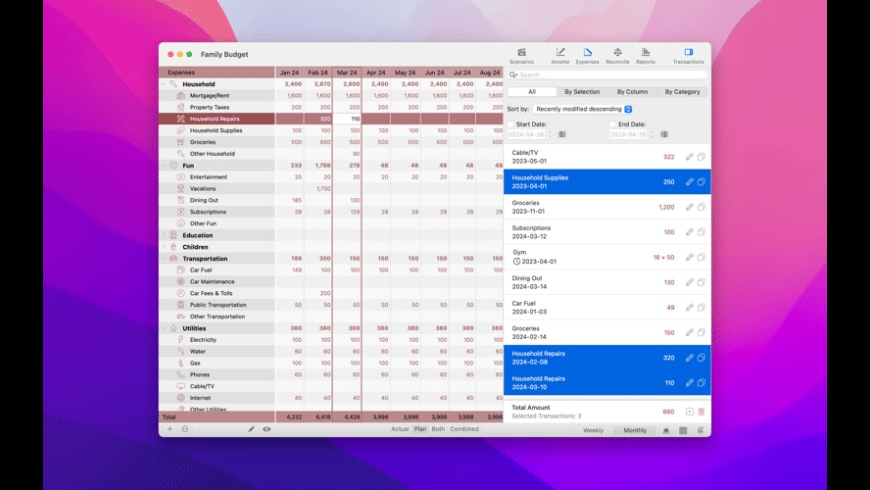Select the All transactions filter tab

click(532, 92)
